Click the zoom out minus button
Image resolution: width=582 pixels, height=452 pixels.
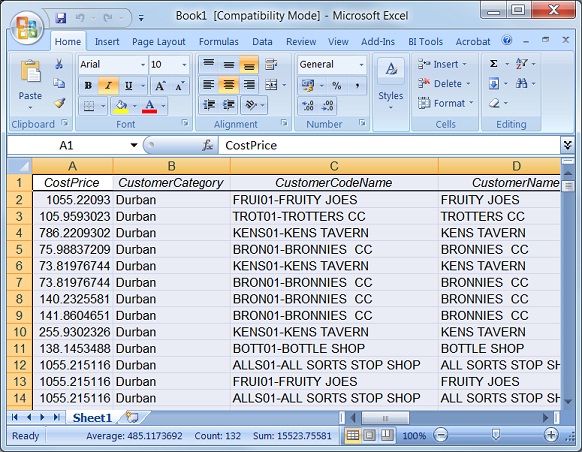point(441,435)
